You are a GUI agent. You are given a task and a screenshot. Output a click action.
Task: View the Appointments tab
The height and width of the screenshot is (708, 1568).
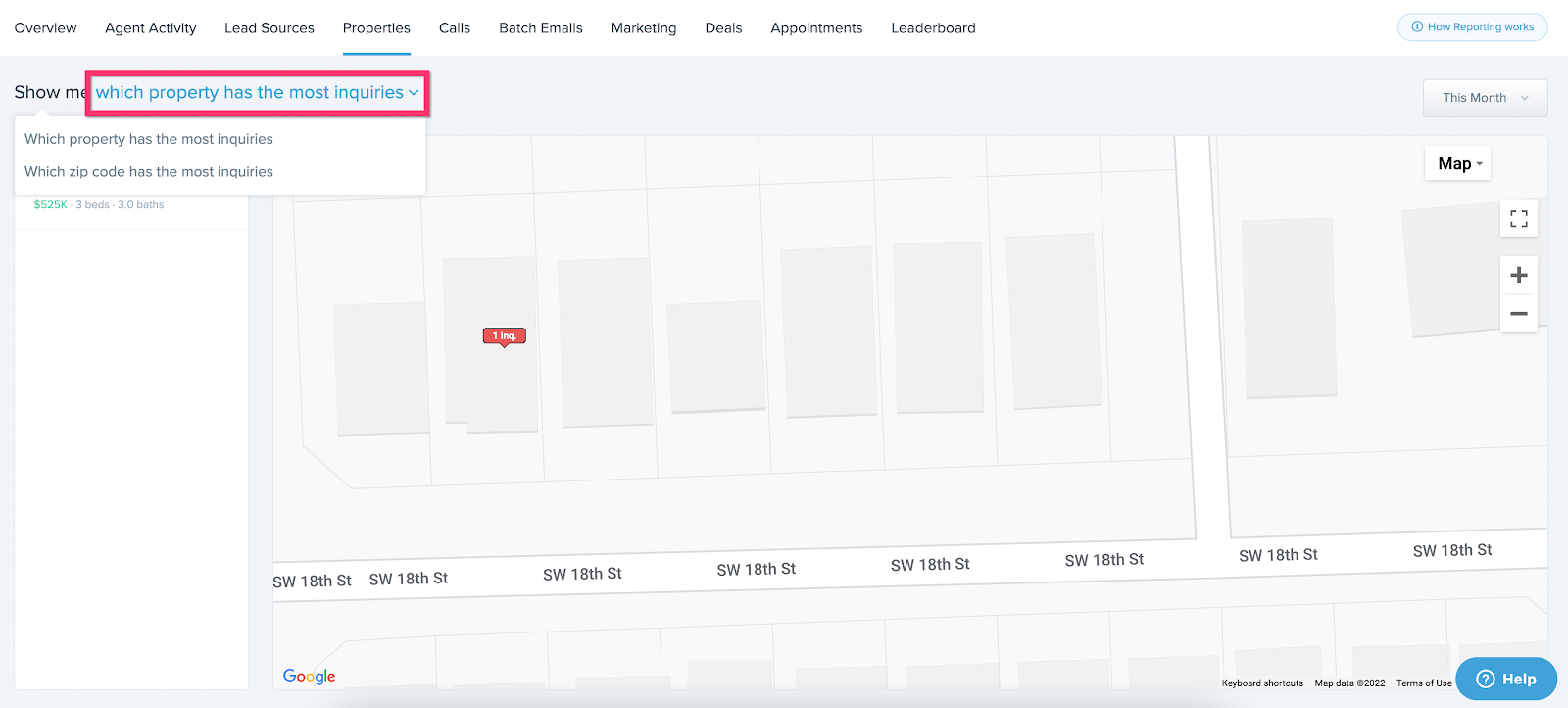(x=816, y=28)
